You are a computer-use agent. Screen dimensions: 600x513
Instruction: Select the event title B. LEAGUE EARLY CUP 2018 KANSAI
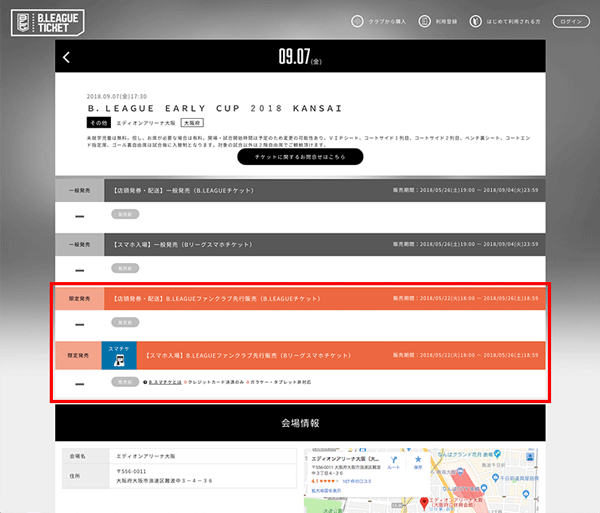(215, 109)
